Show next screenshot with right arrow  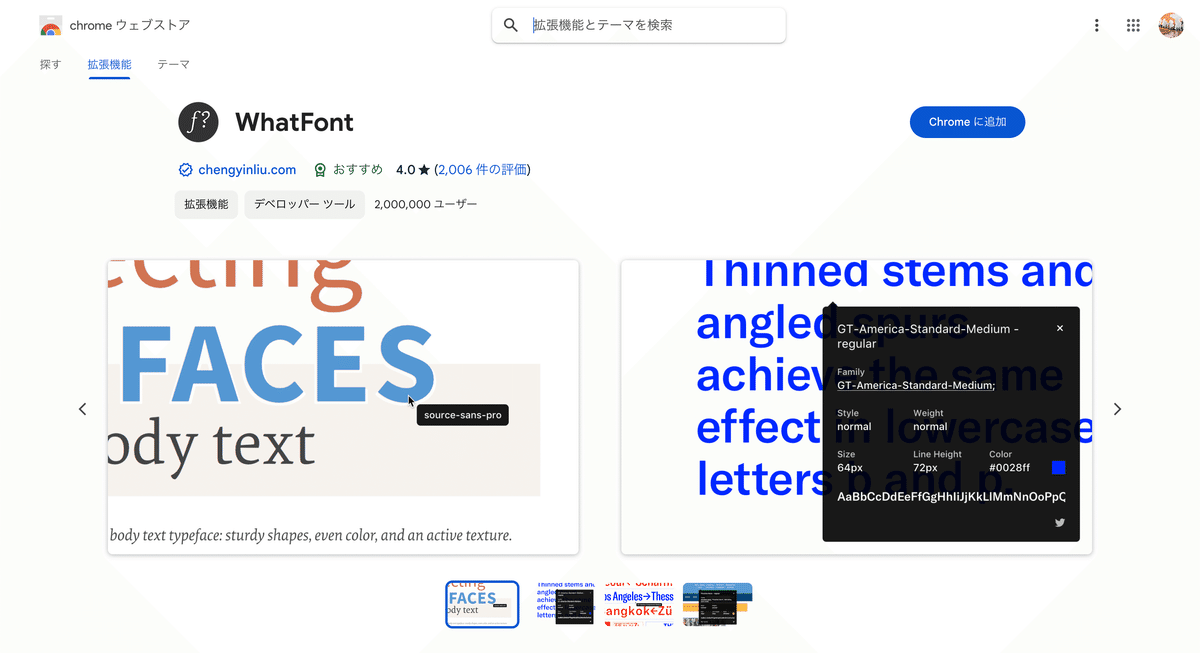point(1117,409)
